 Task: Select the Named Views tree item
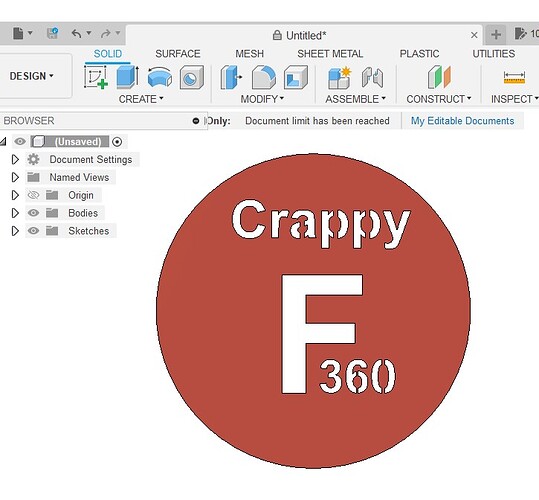tap(79, 177)
